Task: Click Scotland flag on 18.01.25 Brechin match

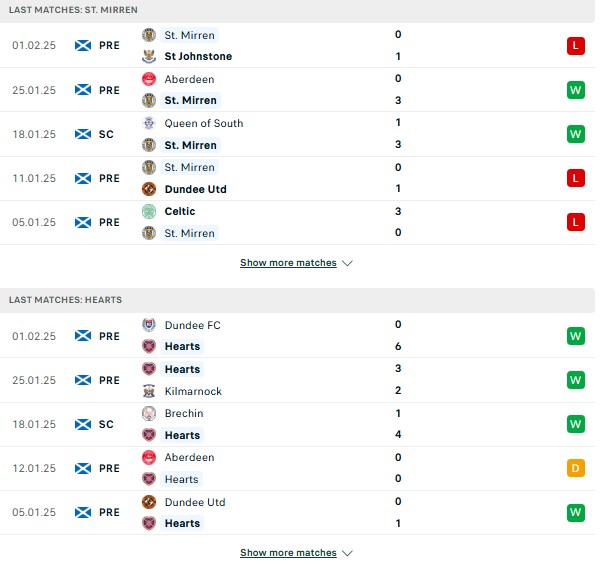Action: (83, 424)
